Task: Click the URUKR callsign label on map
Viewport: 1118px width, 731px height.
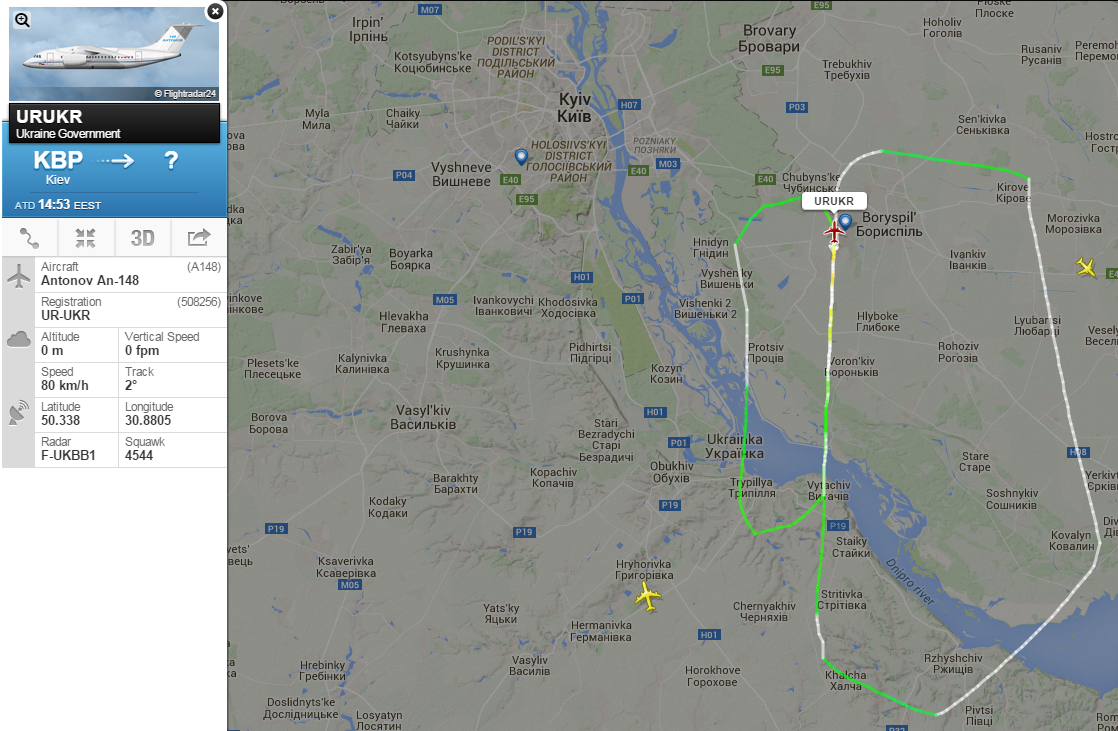Action: pyautogui.click(x=834, y=201)
